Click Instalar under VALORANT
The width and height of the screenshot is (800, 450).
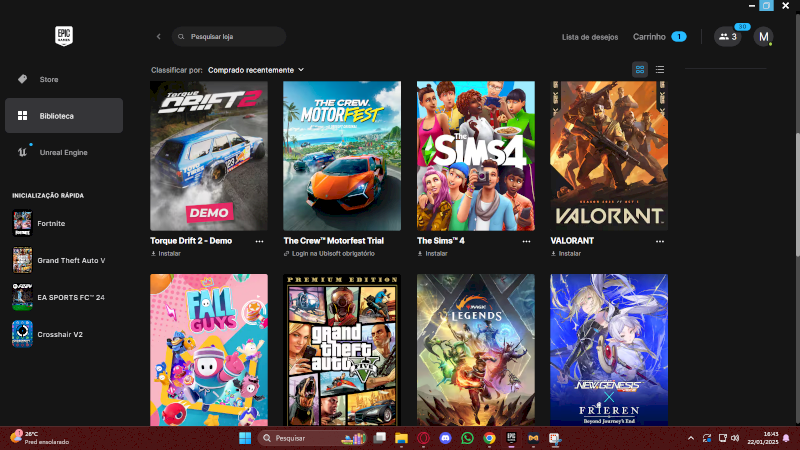click(x=566, y=254)
